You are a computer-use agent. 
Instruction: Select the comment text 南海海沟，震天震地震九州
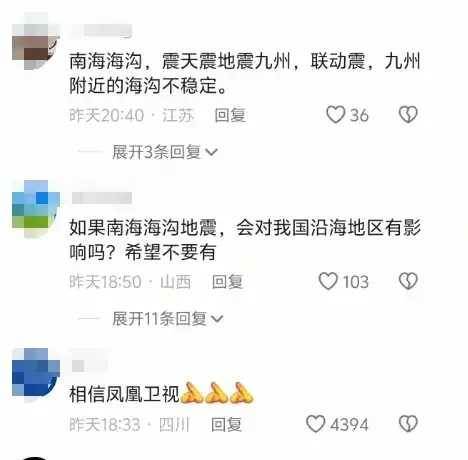(180, 62)
